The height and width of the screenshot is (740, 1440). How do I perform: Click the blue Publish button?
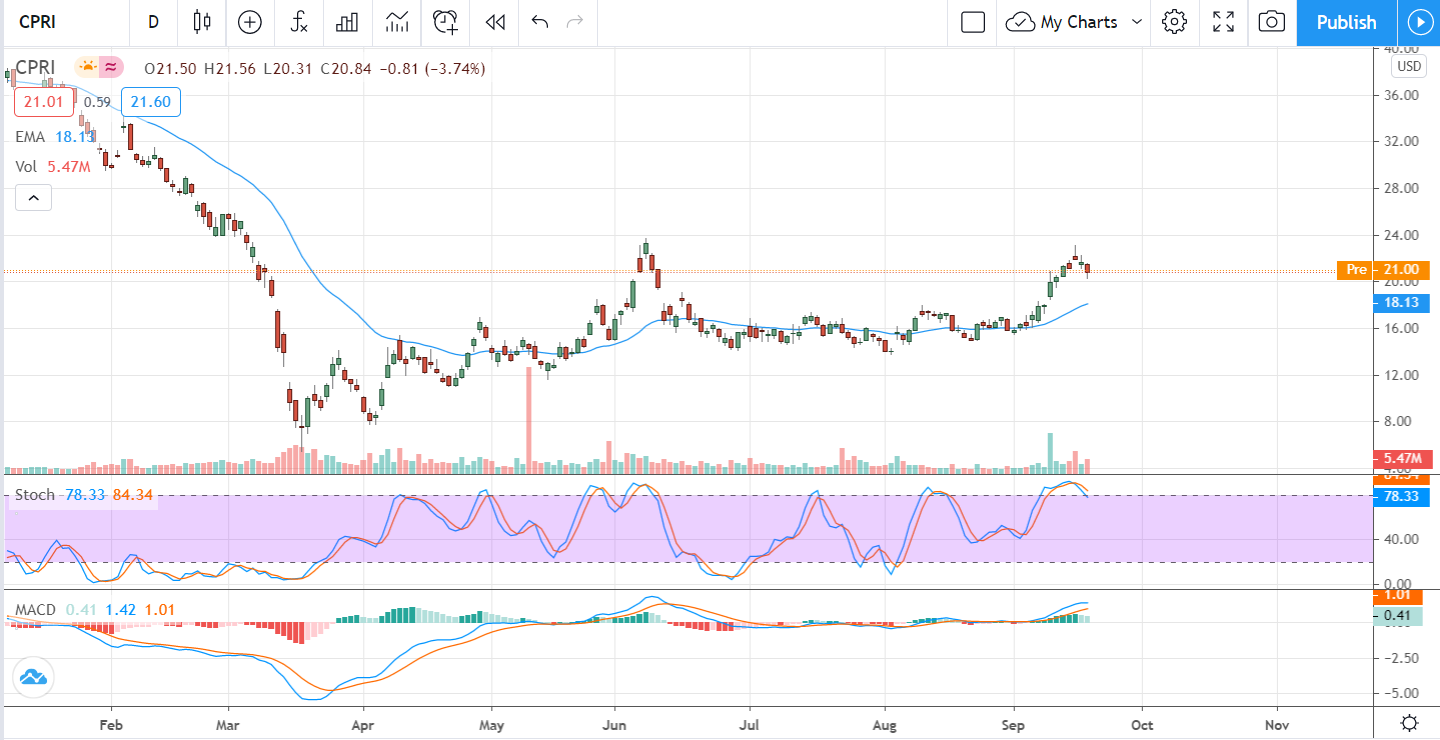(1346, 22)
